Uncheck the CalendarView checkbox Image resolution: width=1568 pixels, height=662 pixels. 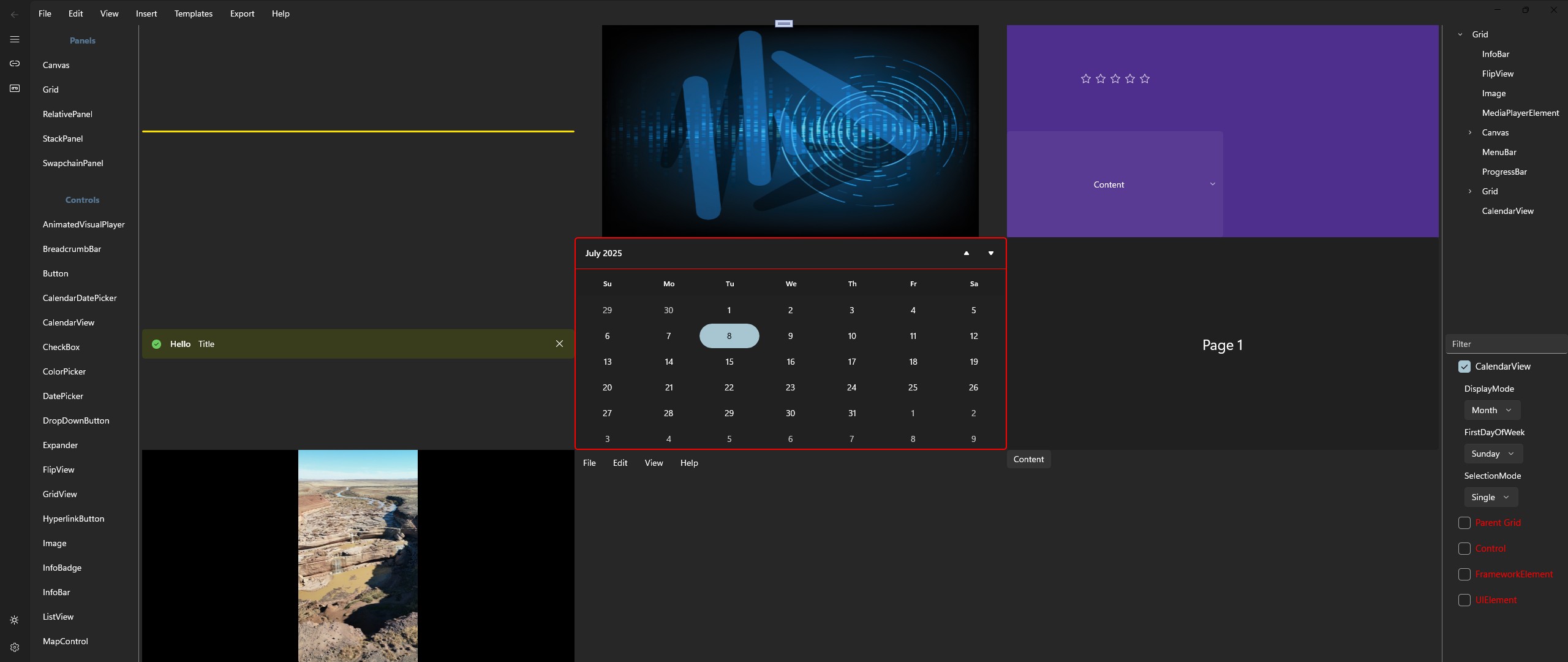pyautogui.click(x=1464, y=367)
